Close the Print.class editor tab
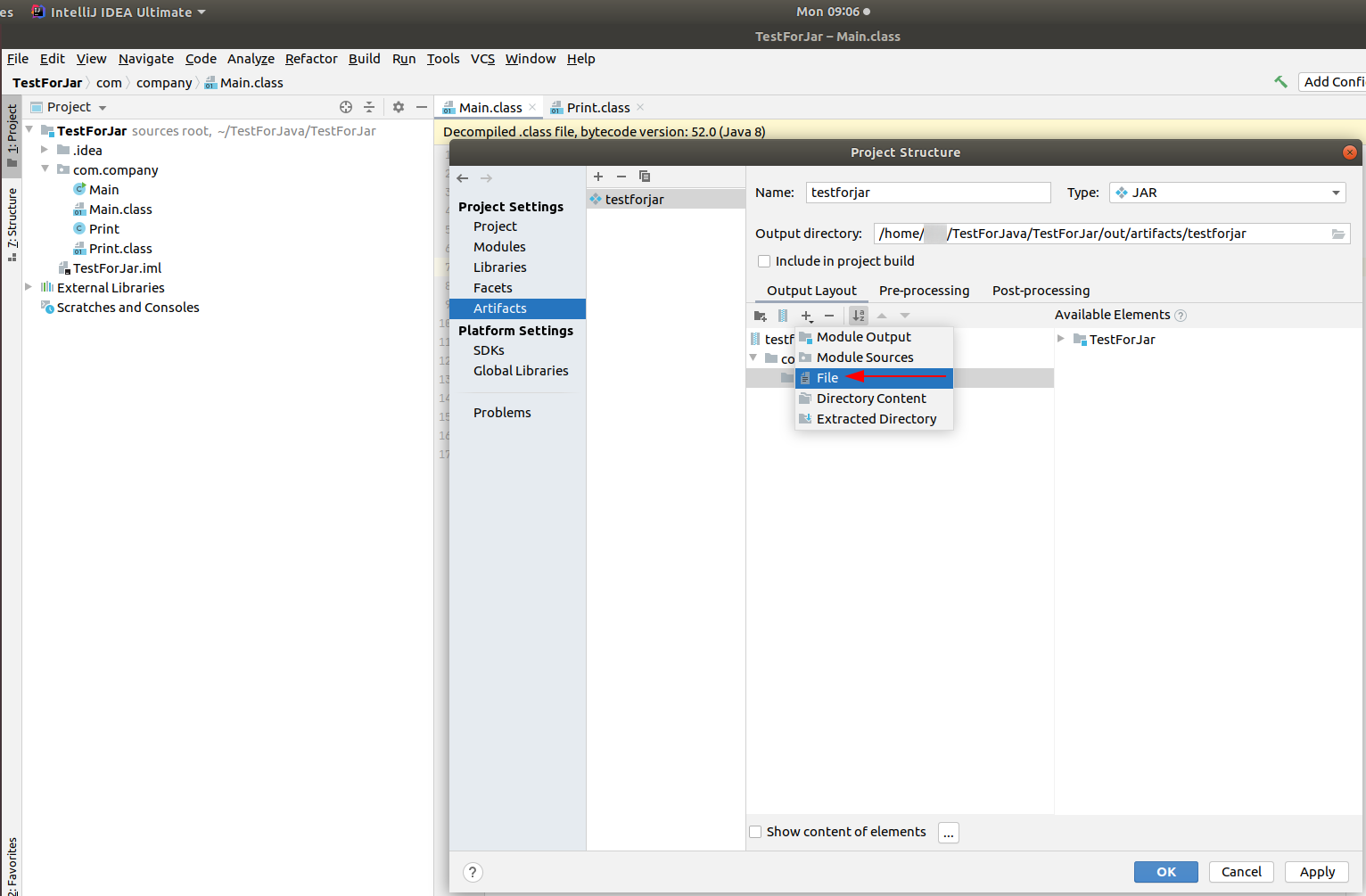This screenshot has width=1366, height=896. click(x=640, y=107)
